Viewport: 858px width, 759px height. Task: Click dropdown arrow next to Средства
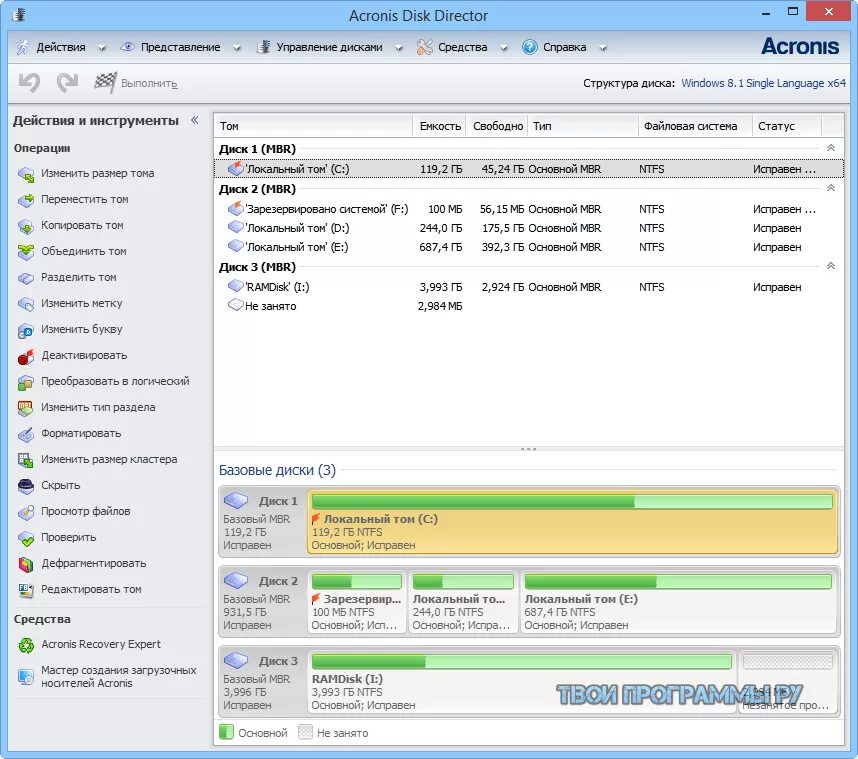click(x=504, y=48)
